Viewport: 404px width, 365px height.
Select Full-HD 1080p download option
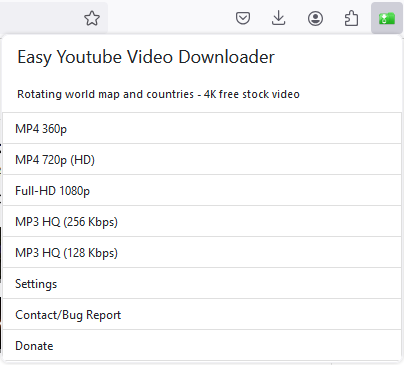(202, 190)
